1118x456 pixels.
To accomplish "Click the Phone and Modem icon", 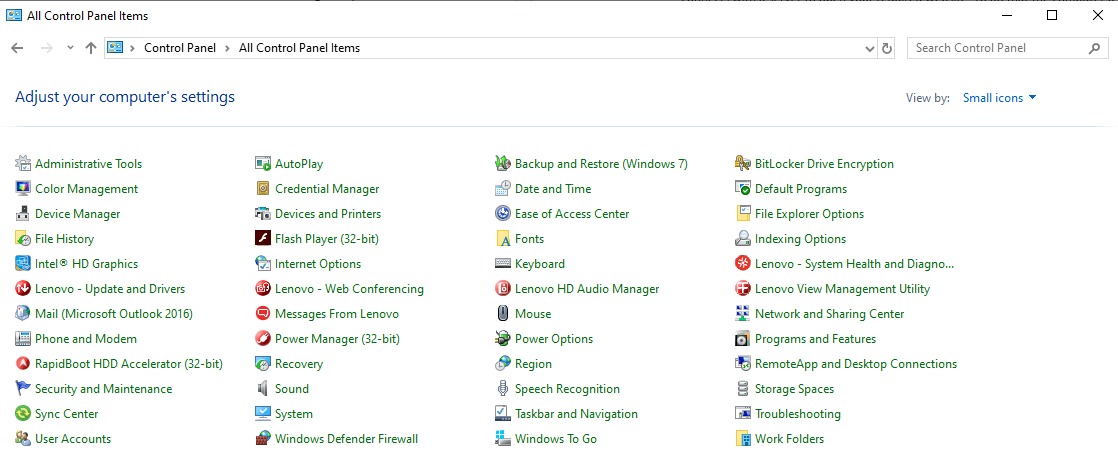I will point(23,338).
